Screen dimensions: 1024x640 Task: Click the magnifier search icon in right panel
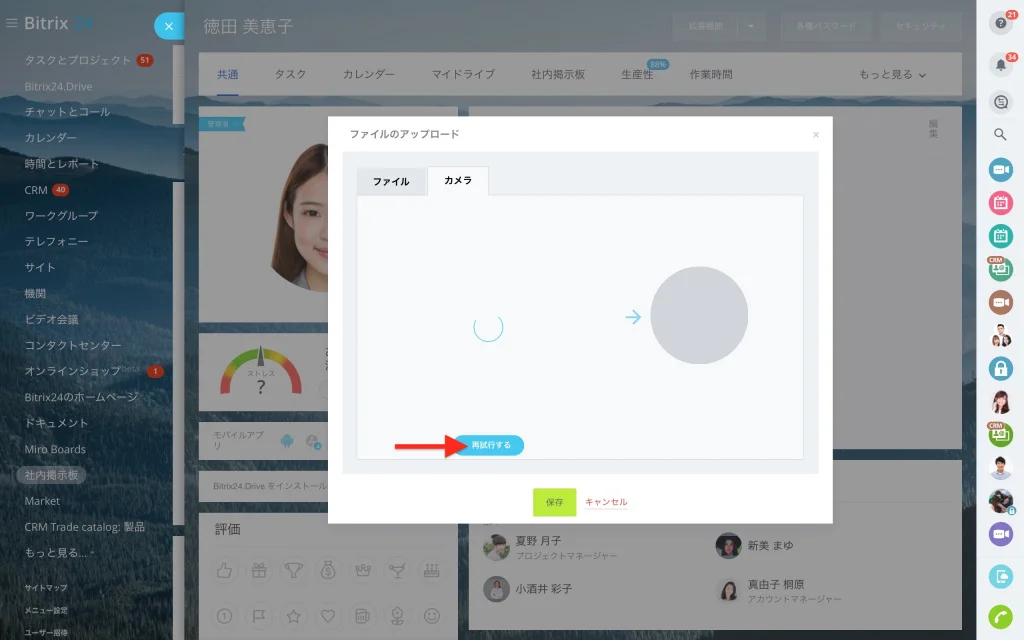click(x=1000, y=135)
